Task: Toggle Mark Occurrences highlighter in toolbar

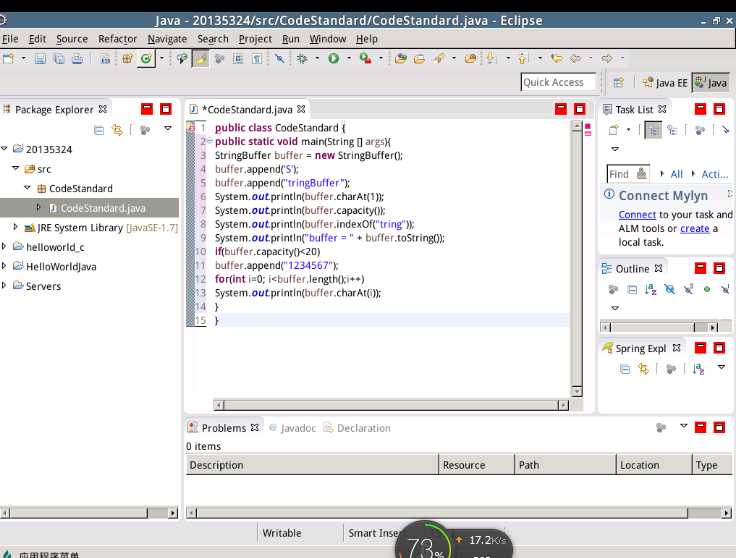Action: point(200,59)
